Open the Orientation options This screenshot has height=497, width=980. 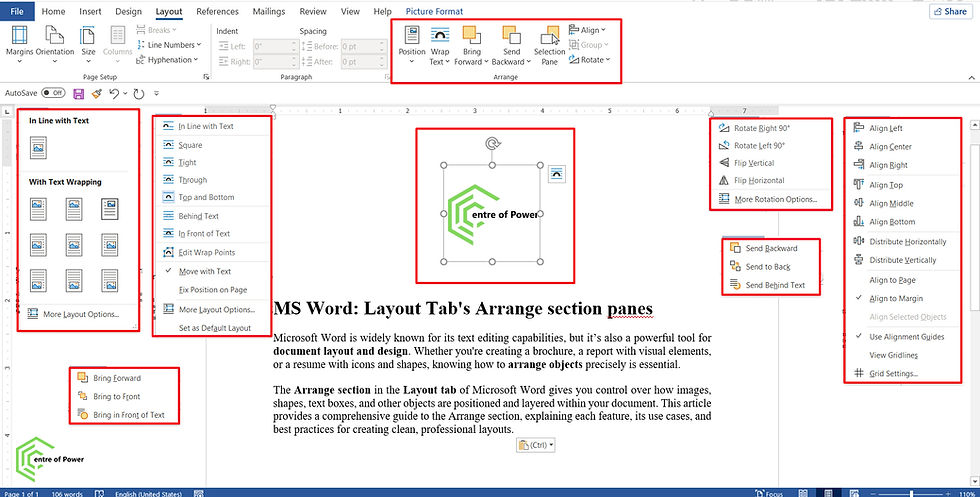pos(55,44)
